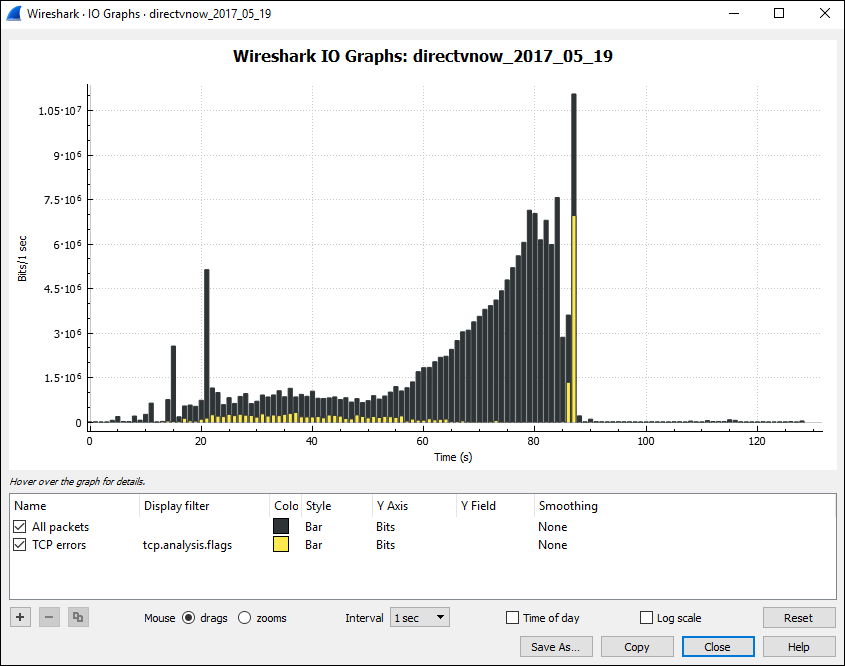Click the traffic spike bar at 15 seconds

(173, 384)
